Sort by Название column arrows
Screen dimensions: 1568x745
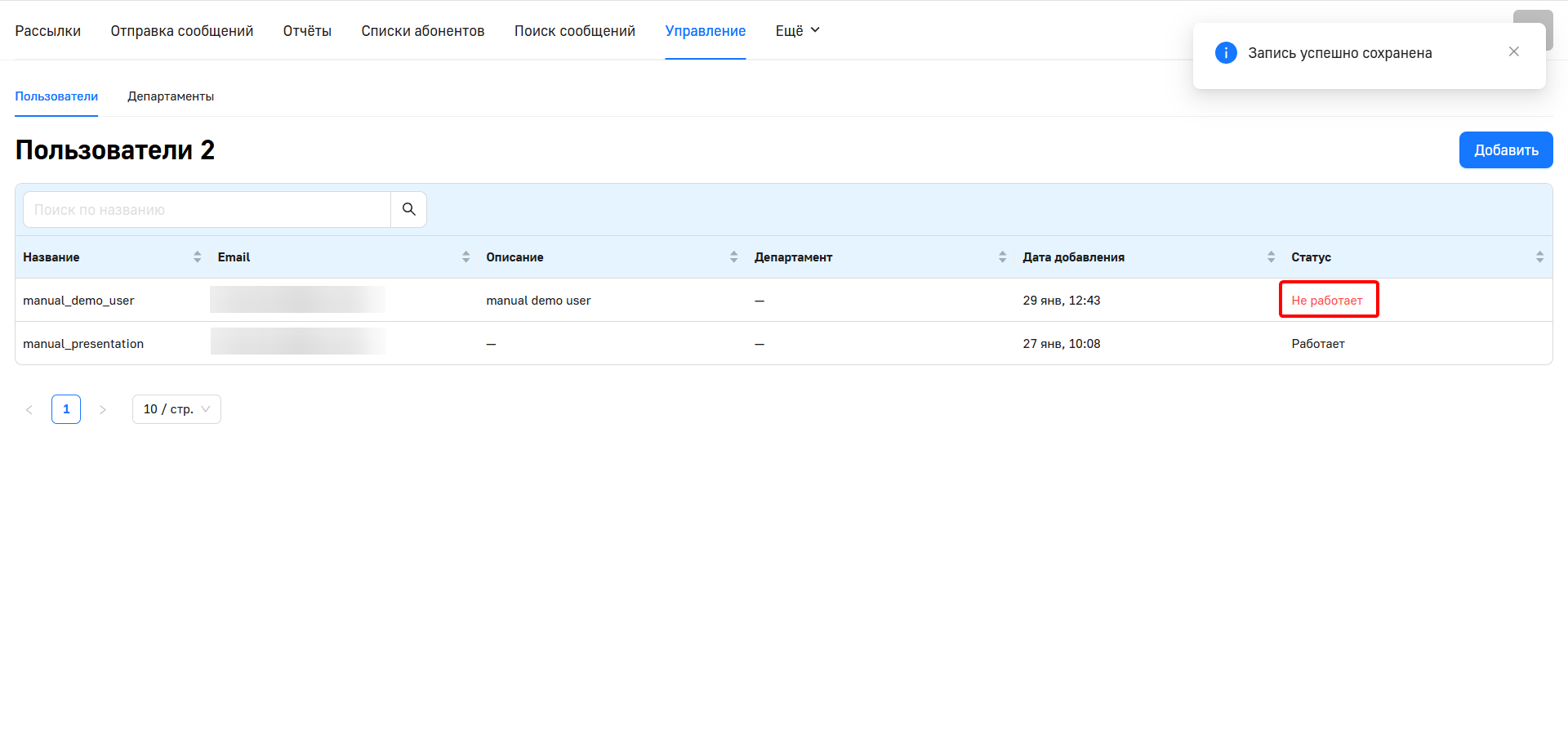[x=197, y=257]
